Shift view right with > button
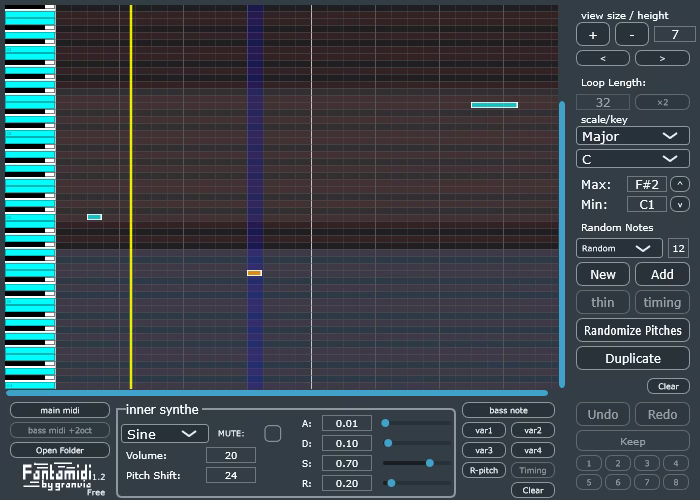700x500 pixels. pos(662,58)
